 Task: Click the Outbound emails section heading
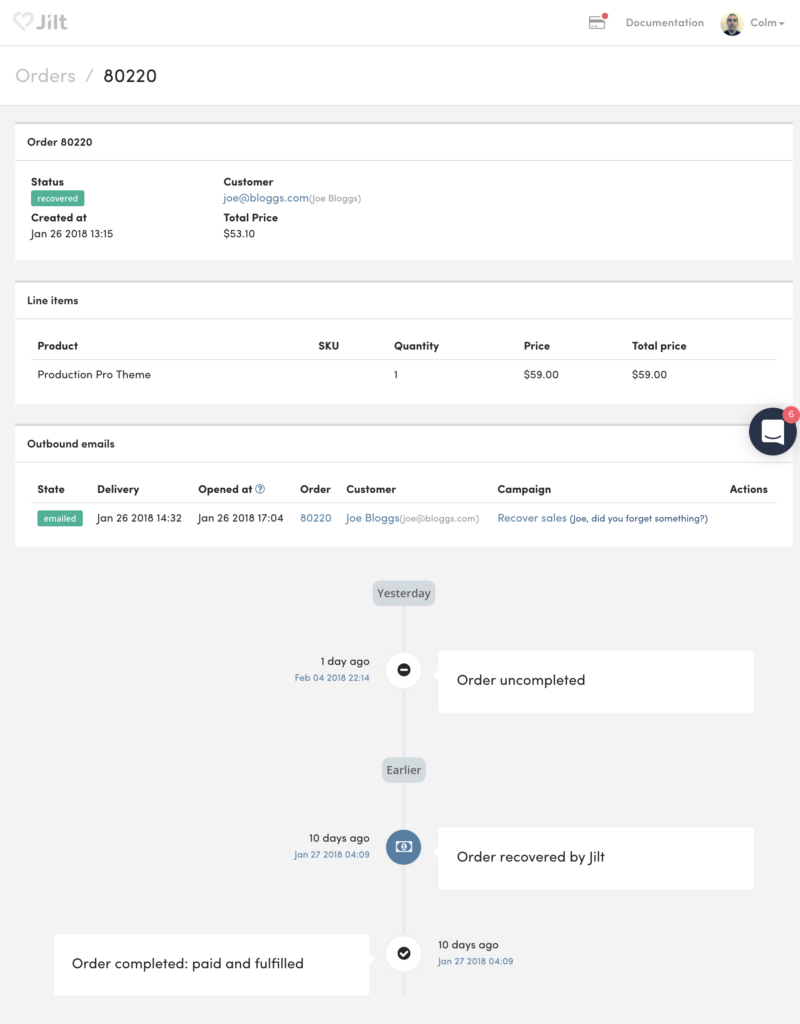[71, 443]
